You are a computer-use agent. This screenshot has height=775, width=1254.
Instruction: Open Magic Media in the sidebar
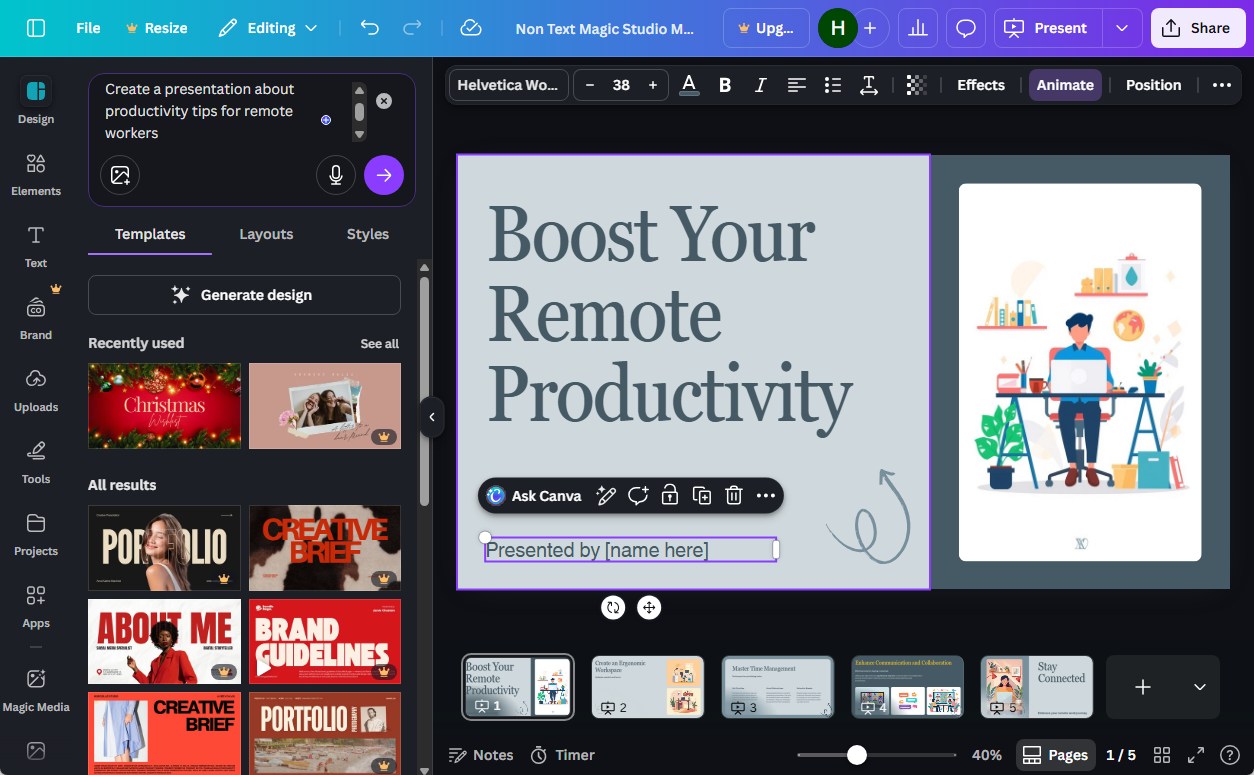[35, 692]
